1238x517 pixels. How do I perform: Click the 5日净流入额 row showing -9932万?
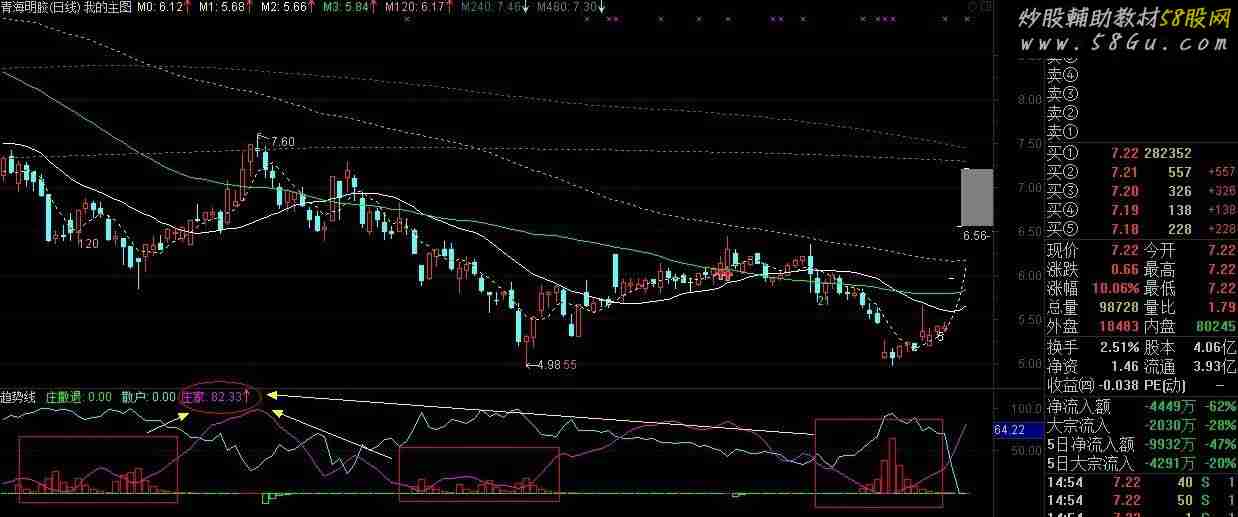click(1141, 445)
